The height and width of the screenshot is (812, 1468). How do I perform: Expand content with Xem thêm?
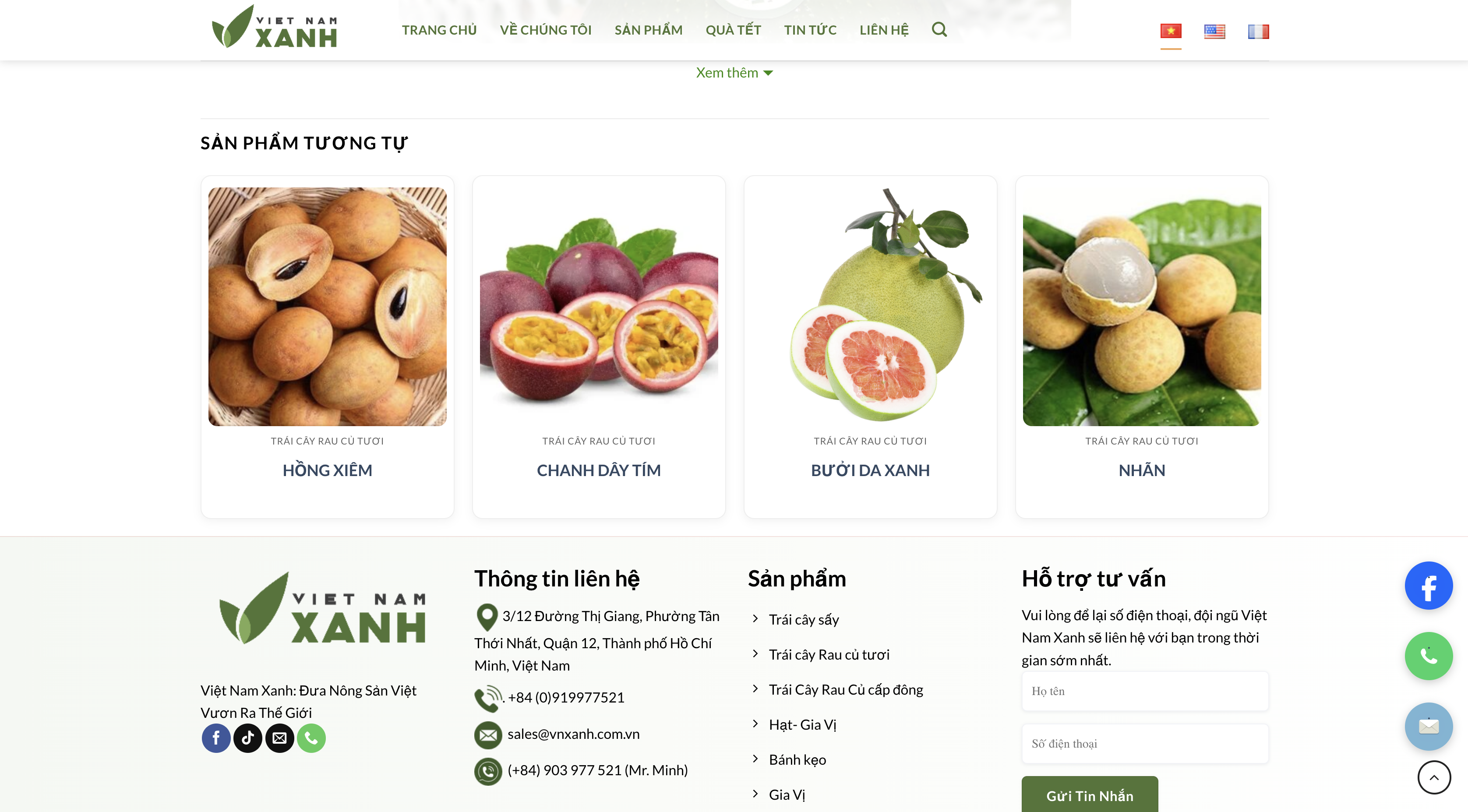(x=734, y=73)
